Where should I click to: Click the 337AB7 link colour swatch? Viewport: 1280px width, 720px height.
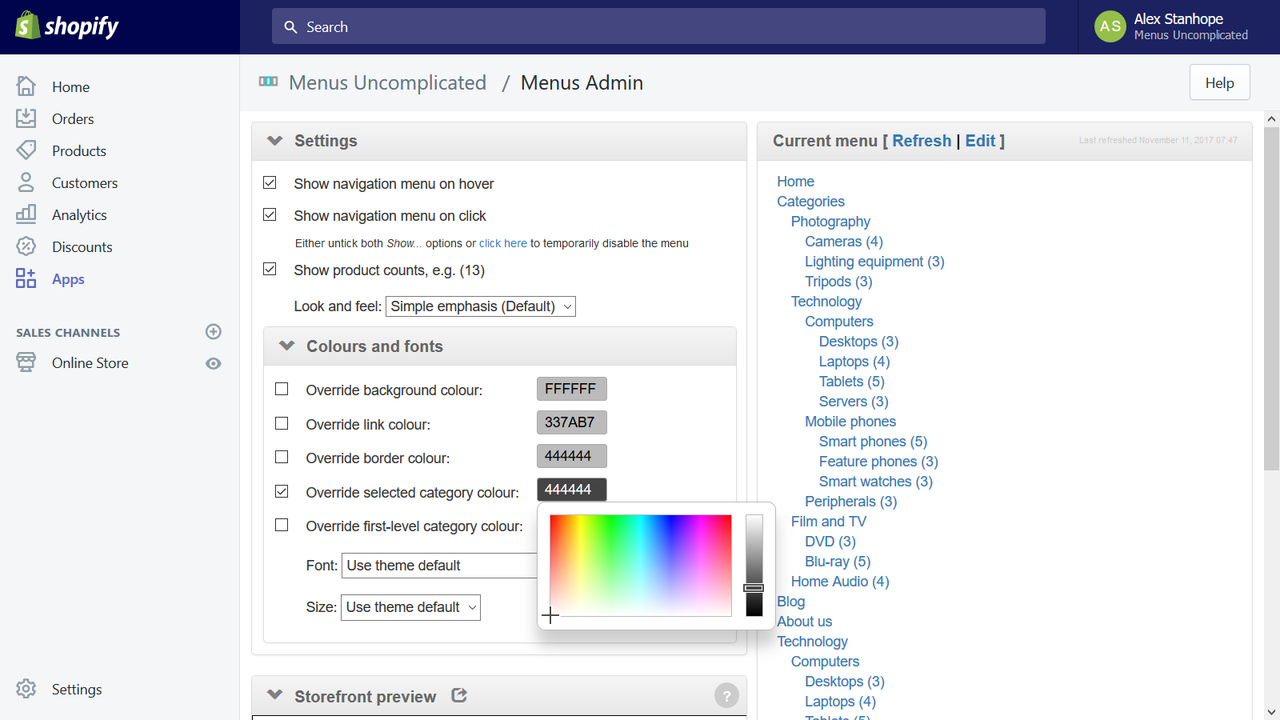click(x=572, y=423)
